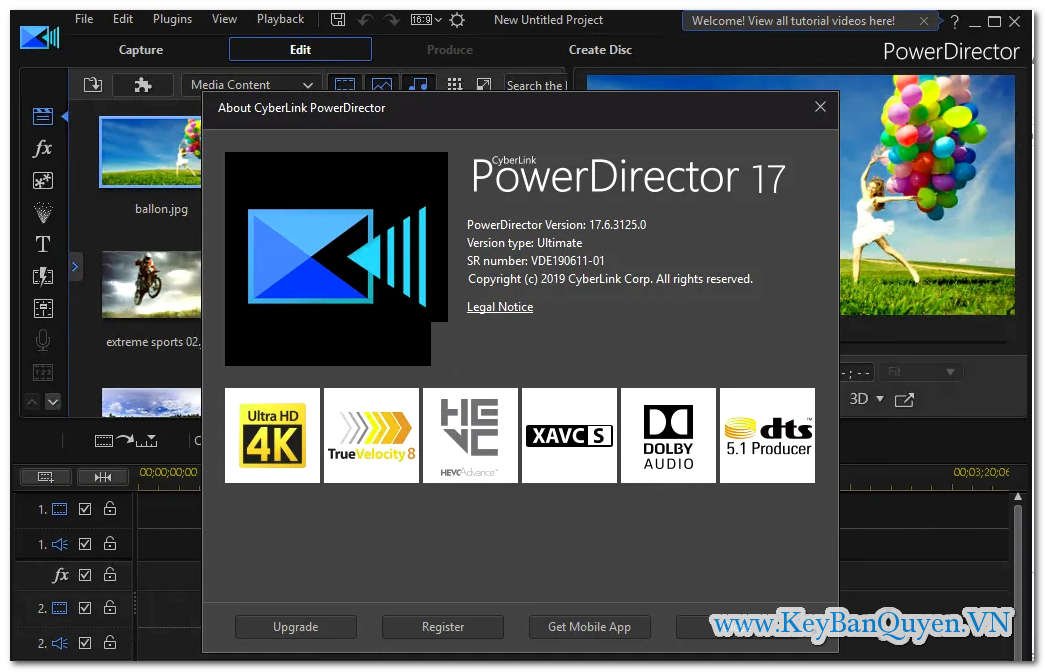The height and width of the screenshot is (672, 1045).
Task: Click the help question mark icon
Action: pos(954,22)
